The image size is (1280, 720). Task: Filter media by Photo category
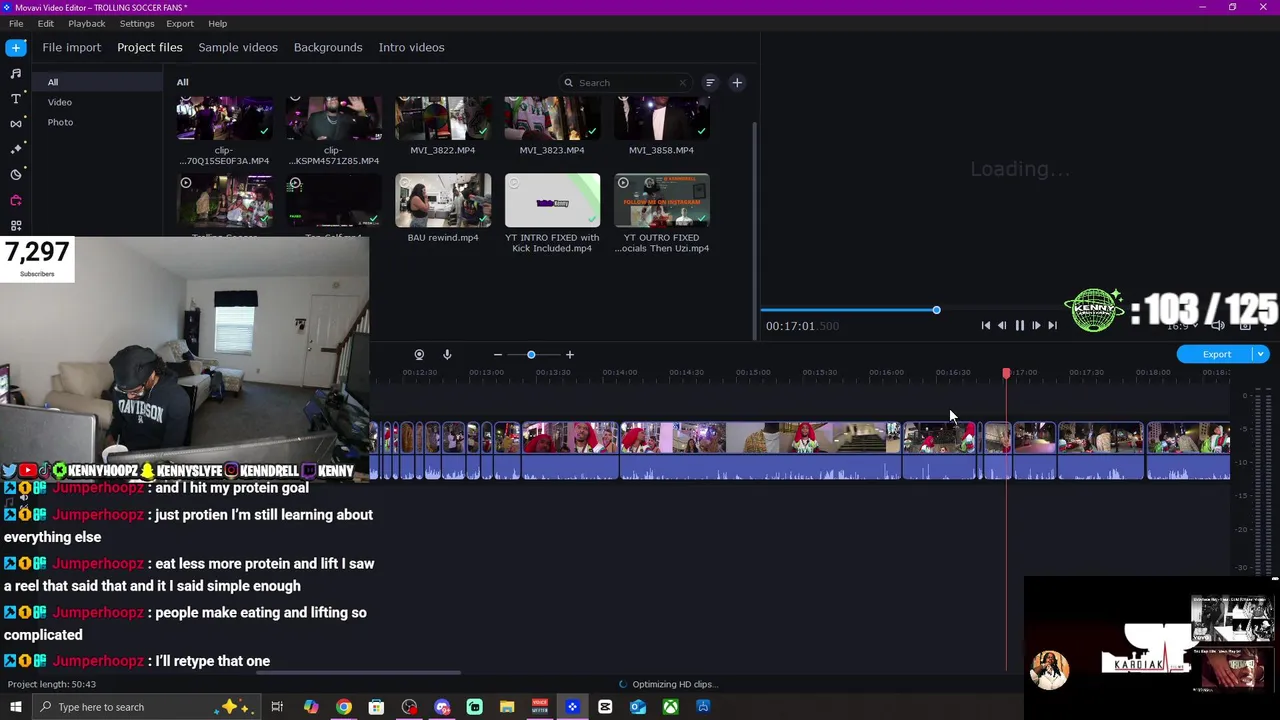click(x=60, y=122)
